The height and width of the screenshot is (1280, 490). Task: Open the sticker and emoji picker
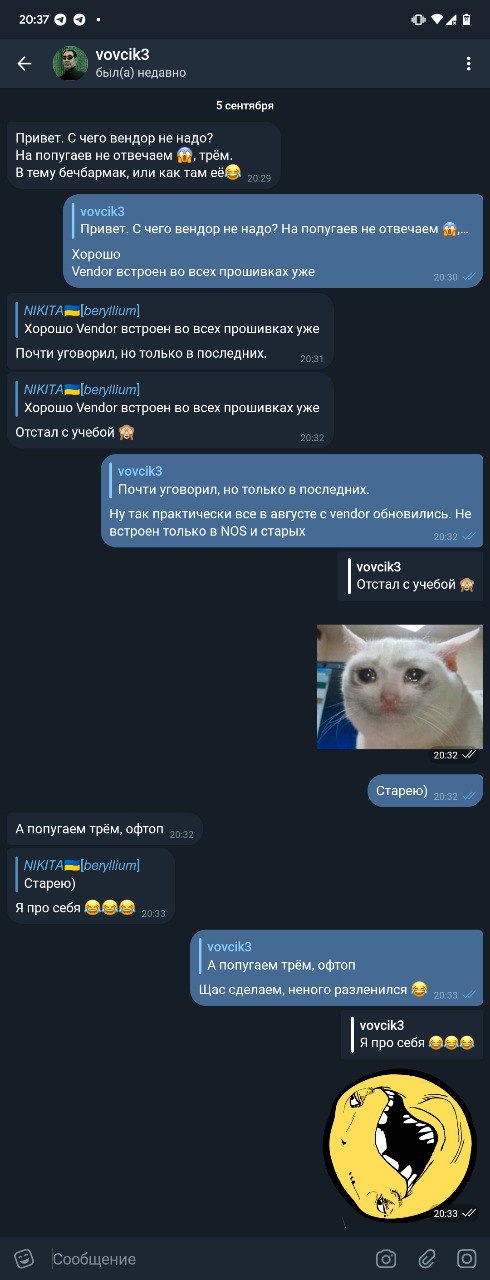[24, 1258]
